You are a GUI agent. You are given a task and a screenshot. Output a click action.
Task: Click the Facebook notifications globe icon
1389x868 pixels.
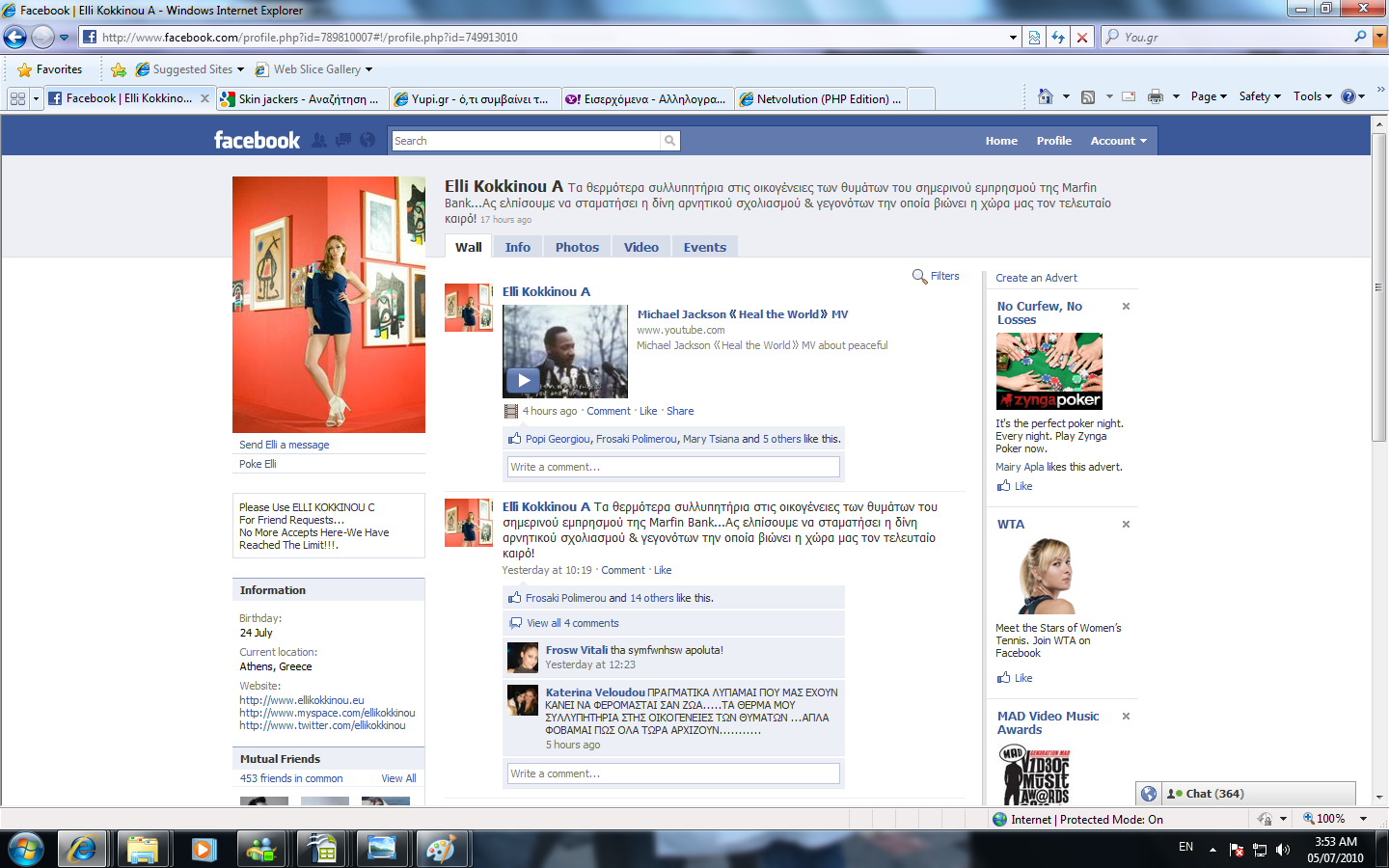368,140
